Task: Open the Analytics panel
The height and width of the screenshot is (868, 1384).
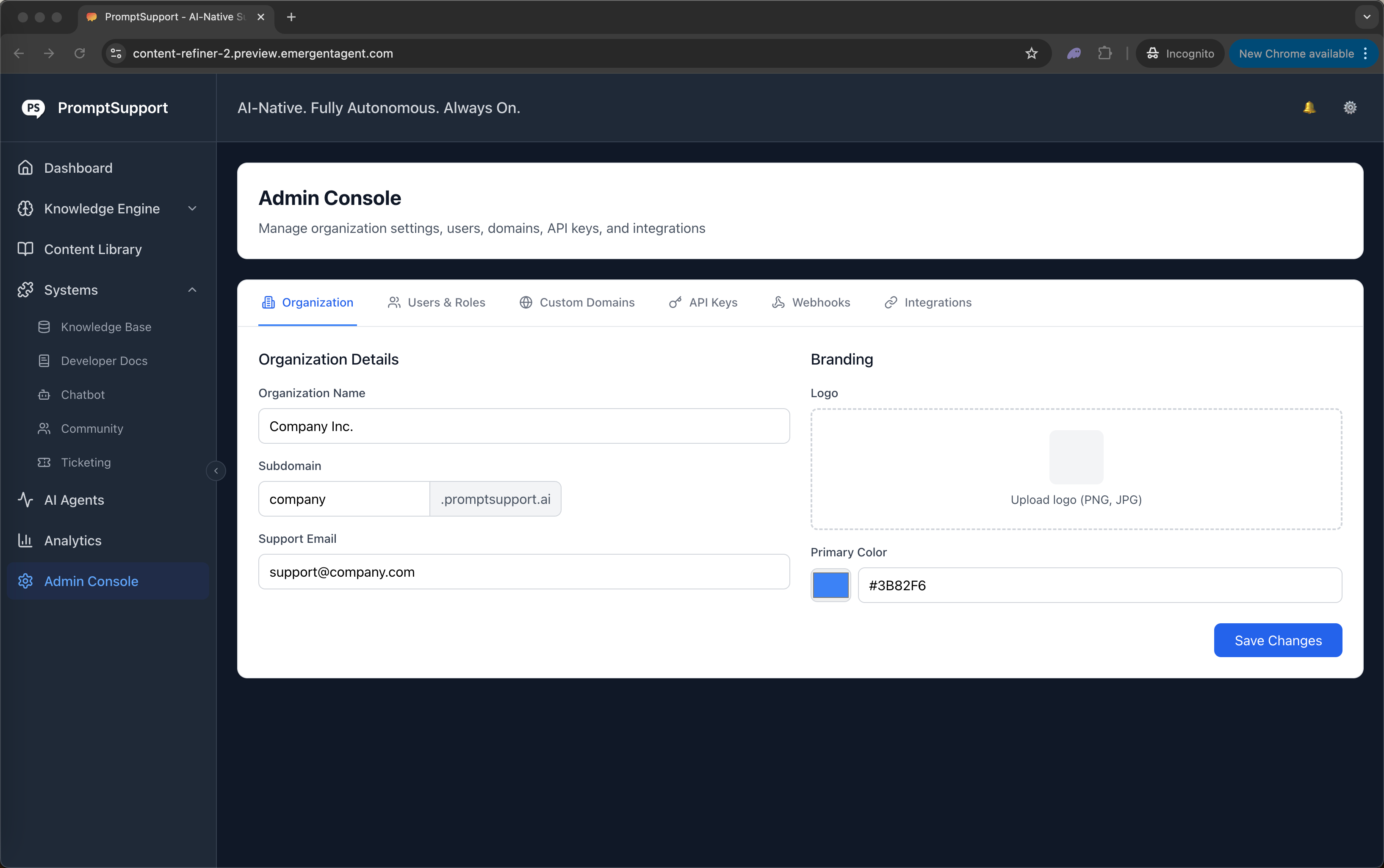Action: 72,540
